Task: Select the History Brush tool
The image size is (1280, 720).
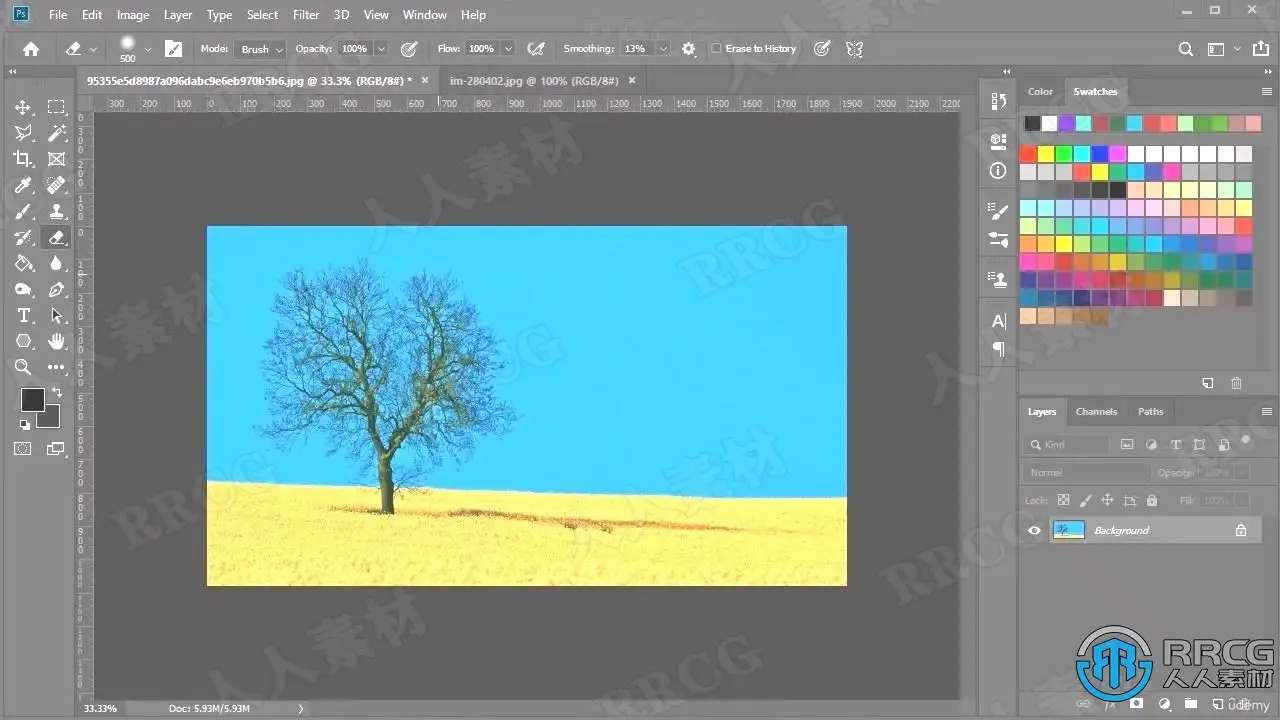Action: [x=23, y=237]
